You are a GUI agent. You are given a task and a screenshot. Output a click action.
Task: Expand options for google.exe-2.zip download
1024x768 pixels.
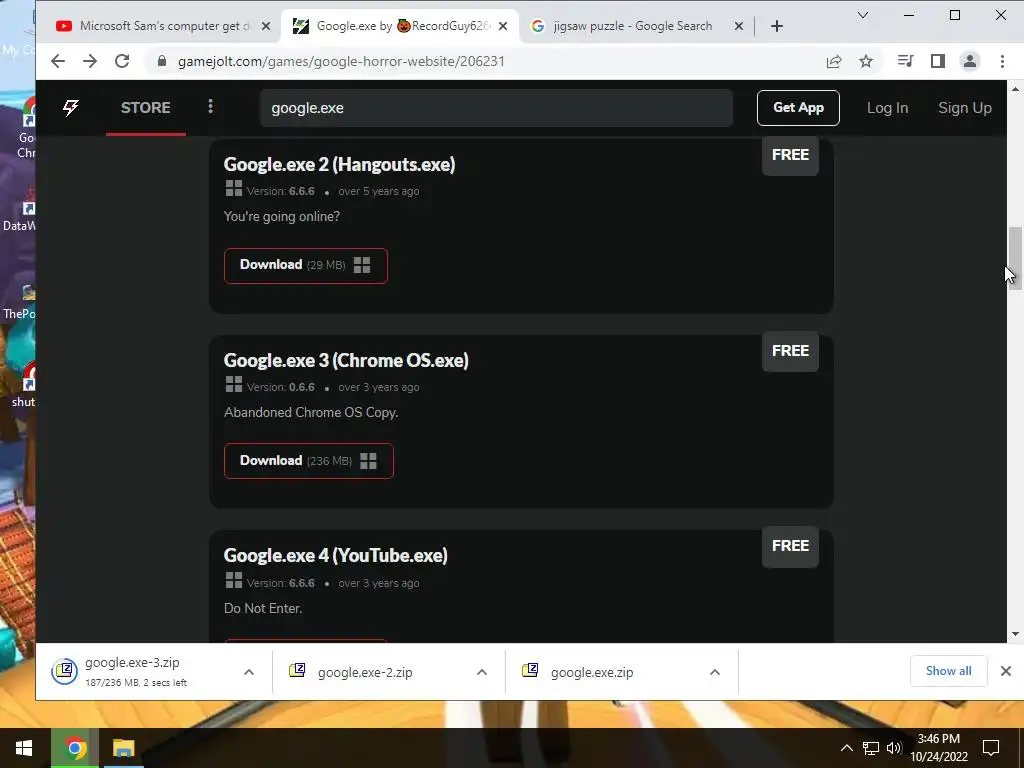(x=482, y=672)
